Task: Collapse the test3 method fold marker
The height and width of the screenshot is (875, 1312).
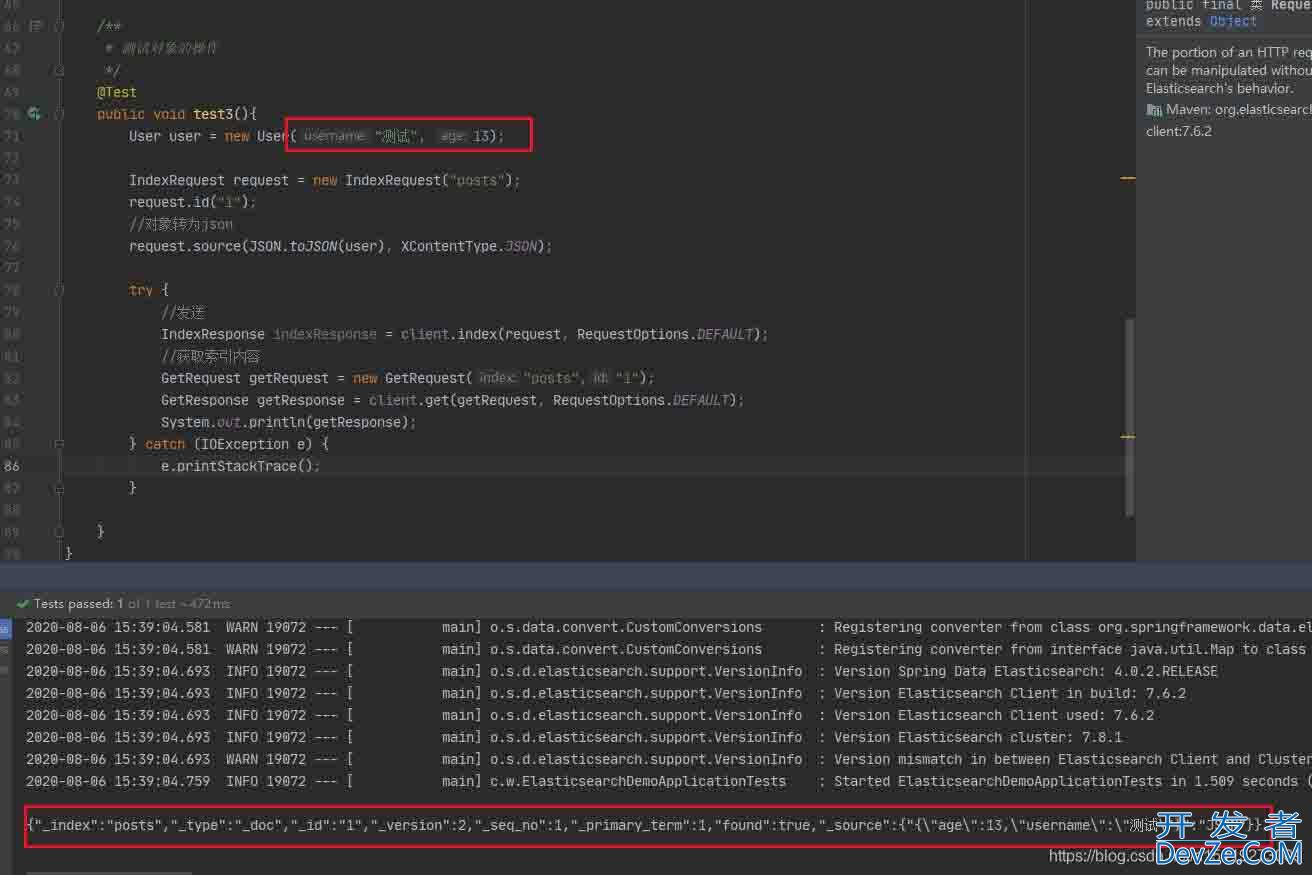Action: tap(59, 114)
